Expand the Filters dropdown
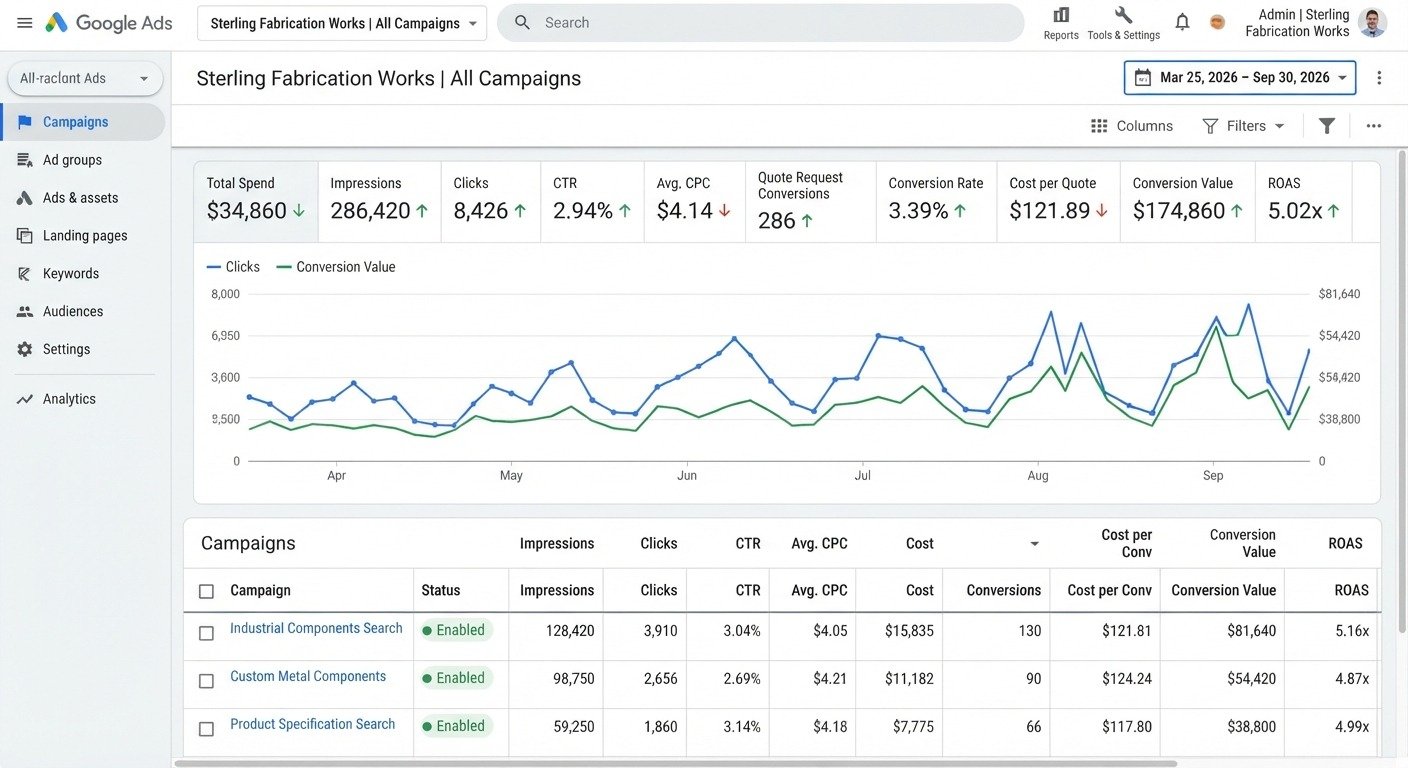 click(1243, 126)
